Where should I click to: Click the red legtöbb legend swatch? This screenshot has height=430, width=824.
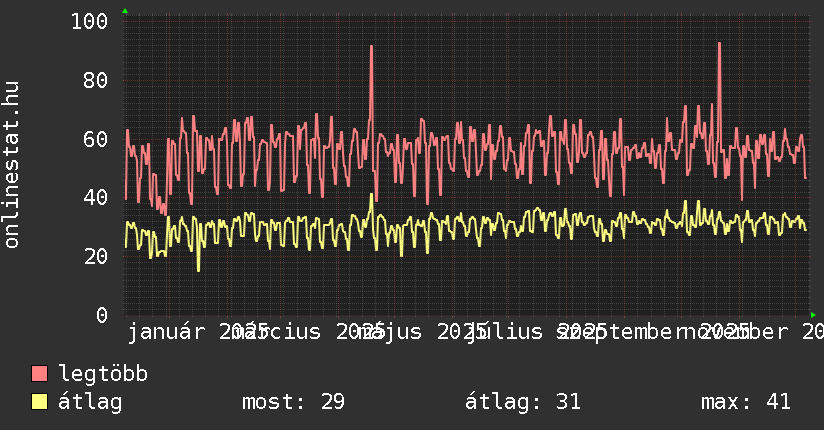click(x=39, y=374)
